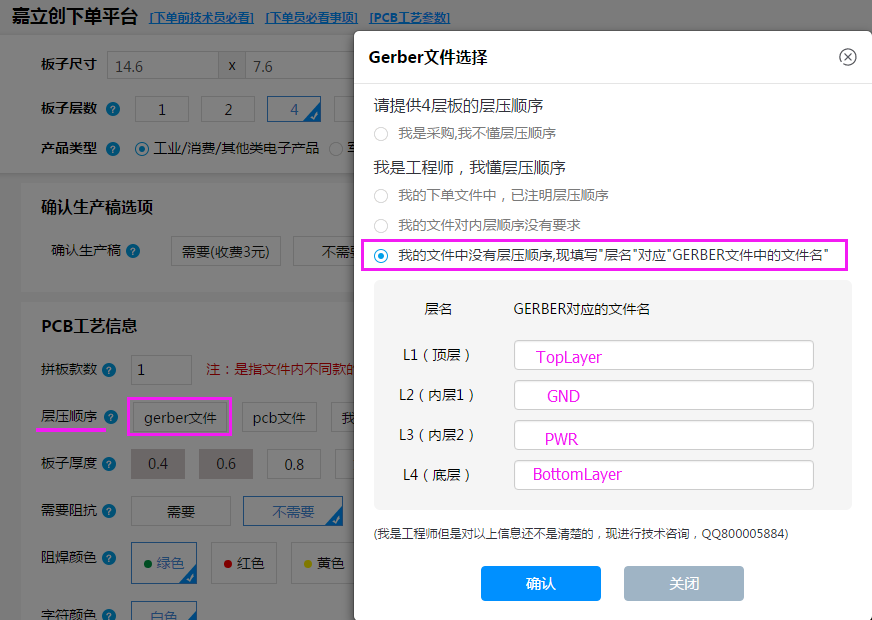Select 工业/消费/其他类电子产品 product type
Screen dimensions: 872x620
142,148
